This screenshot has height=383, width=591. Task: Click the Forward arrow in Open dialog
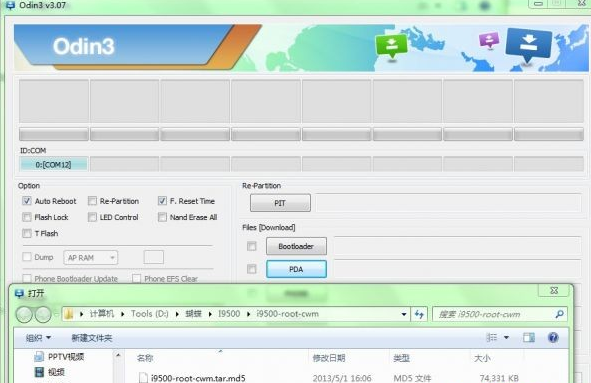43,314
